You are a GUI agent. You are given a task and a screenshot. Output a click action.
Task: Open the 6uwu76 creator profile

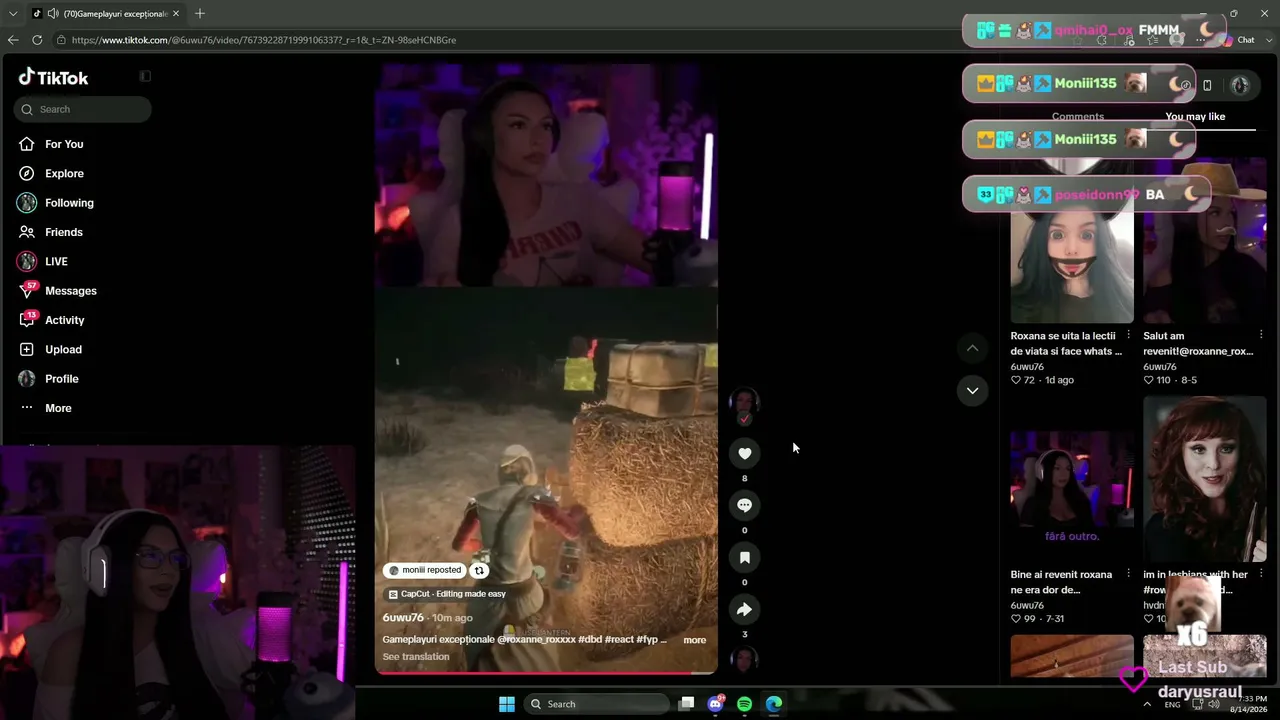(403, 618)
